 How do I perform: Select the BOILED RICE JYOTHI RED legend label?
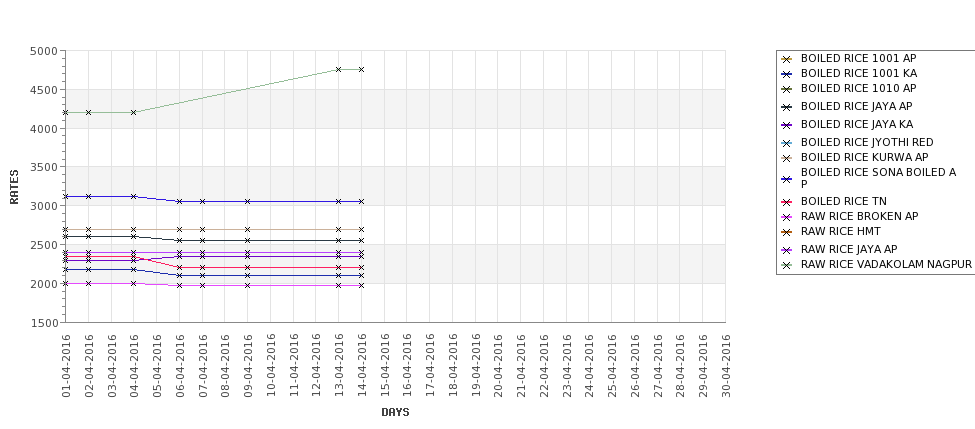867,142
